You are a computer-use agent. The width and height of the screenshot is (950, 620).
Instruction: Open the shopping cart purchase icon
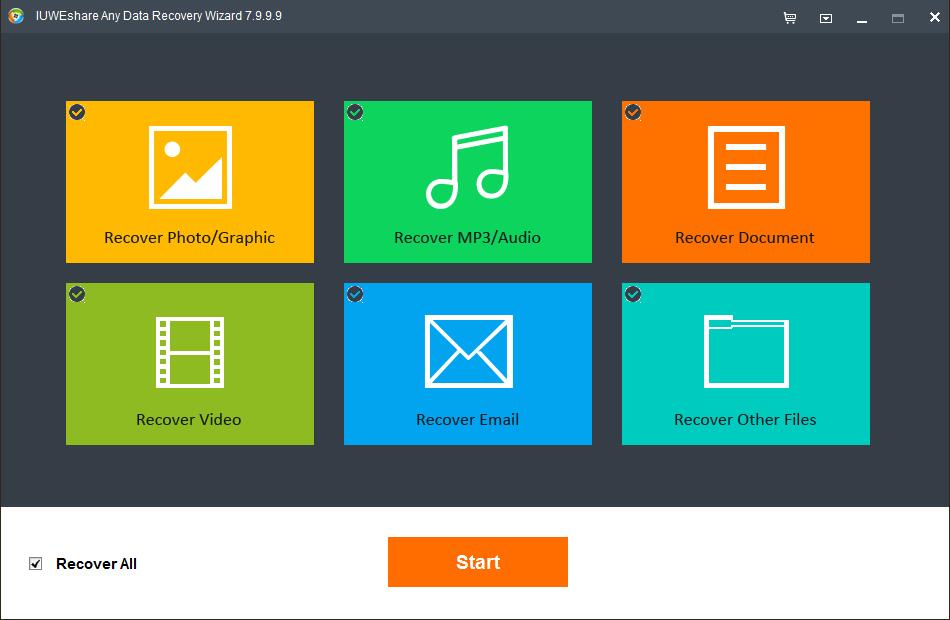[x=789, y=17]
